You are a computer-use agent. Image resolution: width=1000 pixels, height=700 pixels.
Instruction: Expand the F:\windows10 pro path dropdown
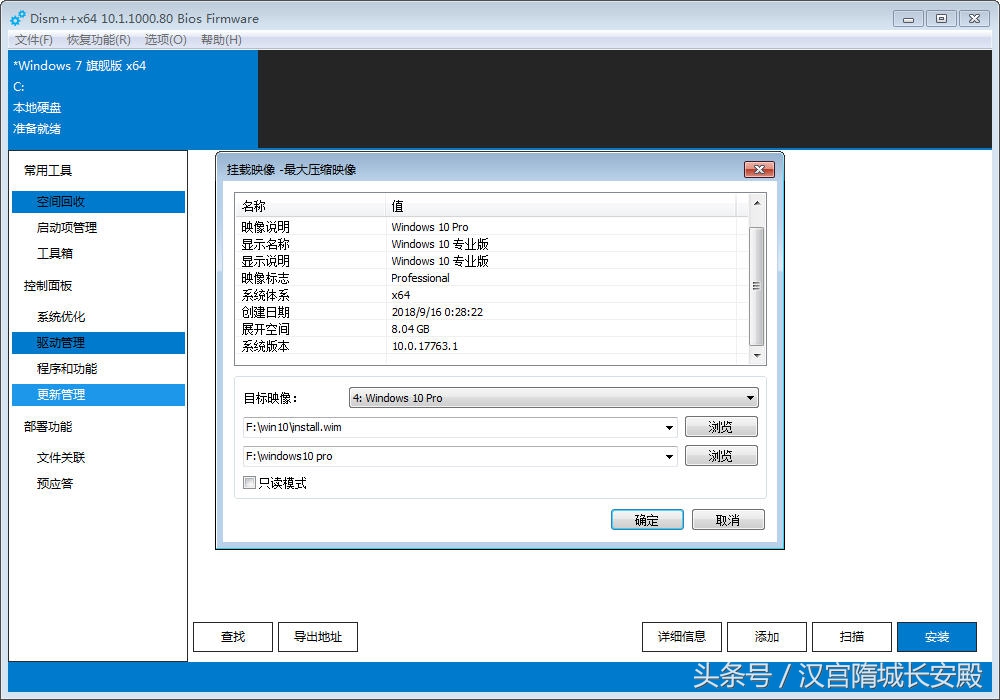pos(669,456)
